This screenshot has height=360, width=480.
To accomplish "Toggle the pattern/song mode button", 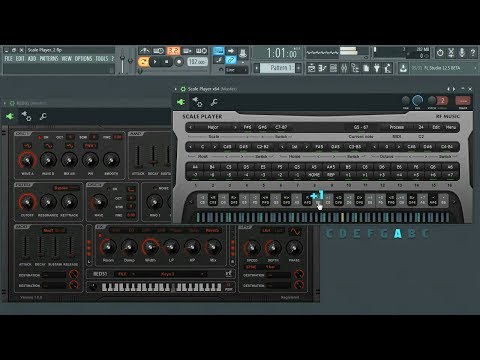I will click(x=143, y=62).
